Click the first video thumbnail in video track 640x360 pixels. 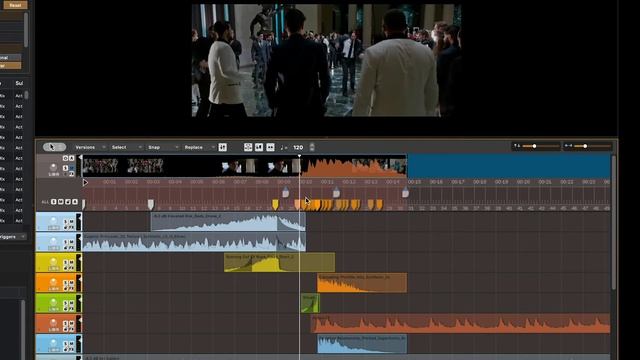(x=100, y=166)
